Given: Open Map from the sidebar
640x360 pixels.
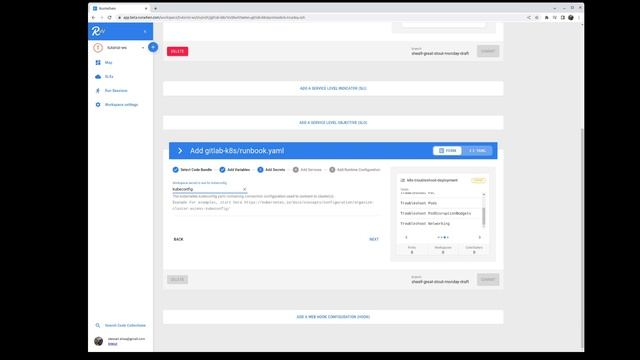Looking at the screenshot, I should coord(108,62).
